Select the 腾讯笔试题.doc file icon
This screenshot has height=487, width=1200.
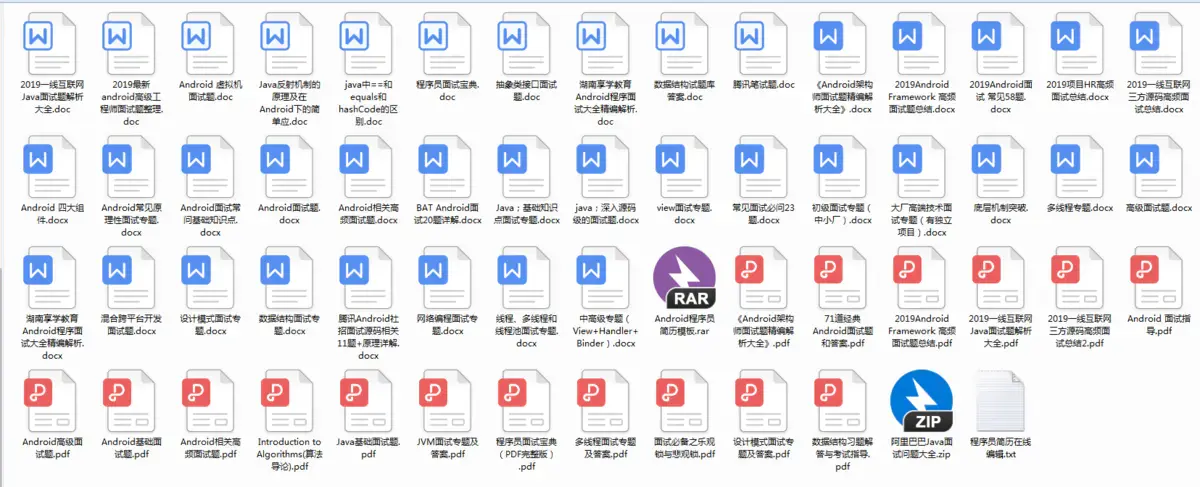coord(763,46)
